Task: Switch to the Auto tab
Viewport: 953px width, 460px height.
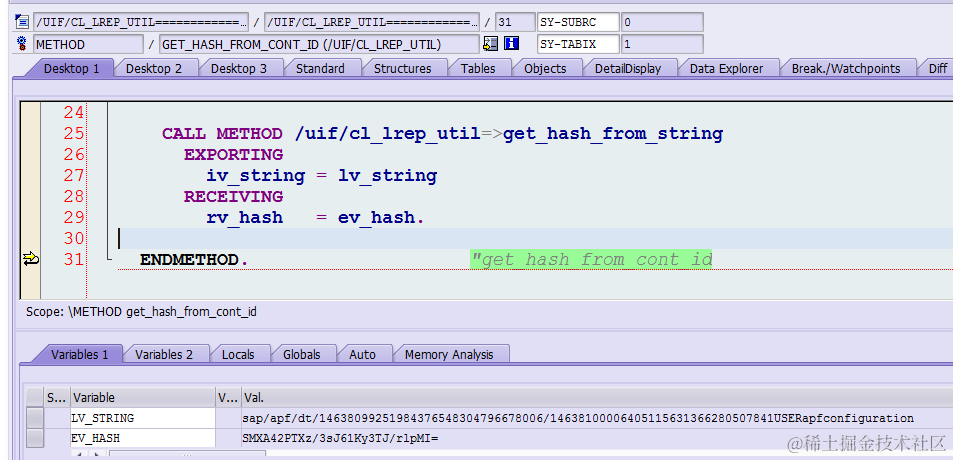Action: (362, 354)
